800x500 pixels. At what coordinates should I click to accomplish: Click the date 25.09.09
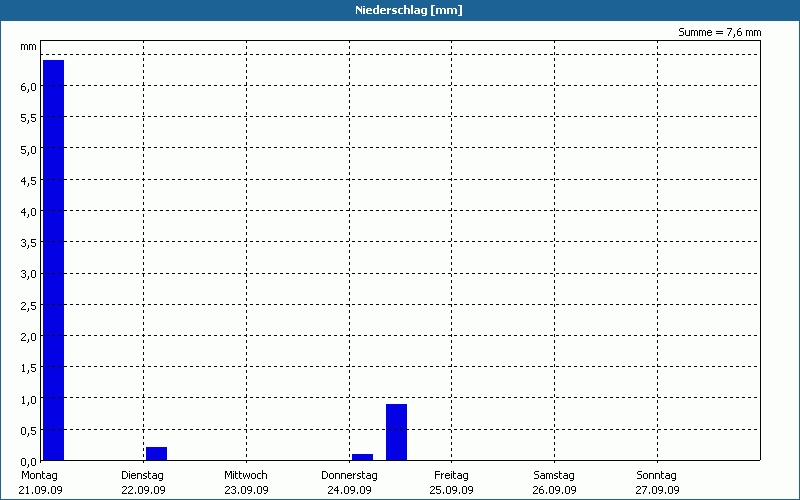click(452, 490)
